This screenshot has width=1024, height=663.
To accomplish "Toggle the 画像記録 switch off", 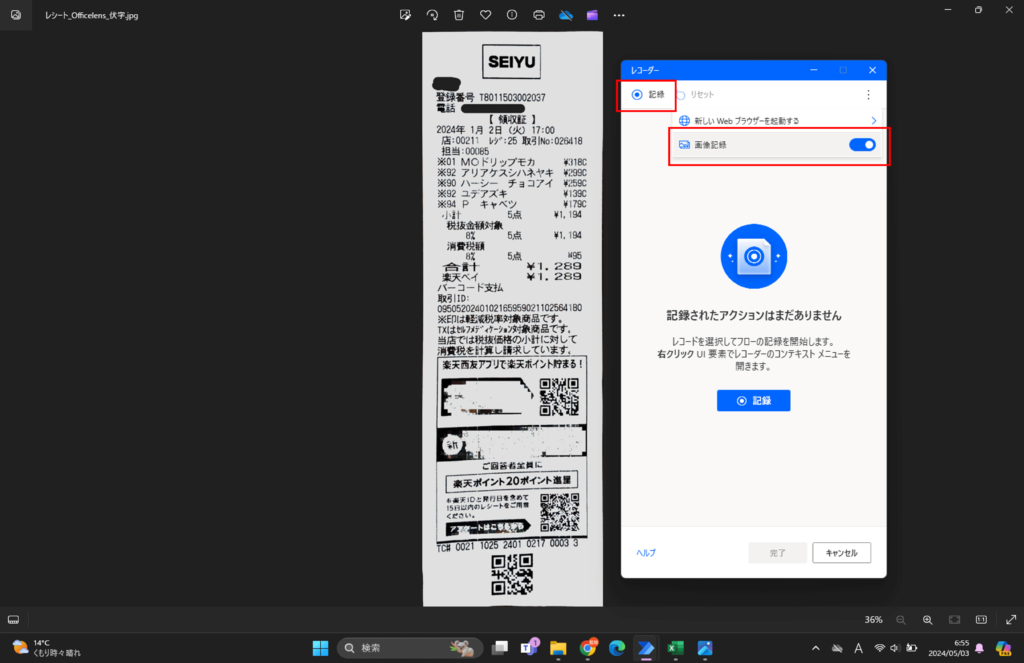I will (862, 145).
